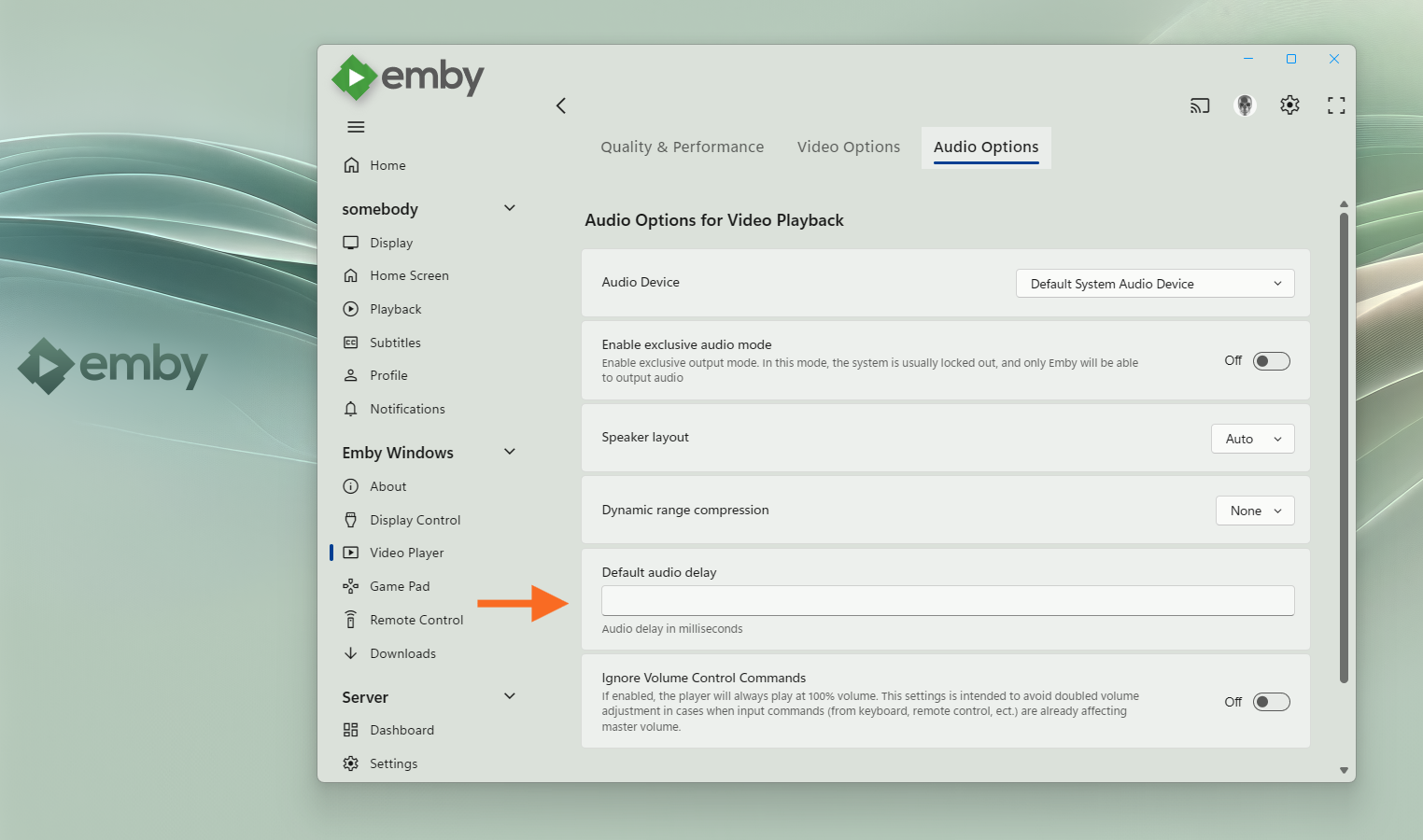Open the Speaker layout dropdown

[x=1252, y=439]
